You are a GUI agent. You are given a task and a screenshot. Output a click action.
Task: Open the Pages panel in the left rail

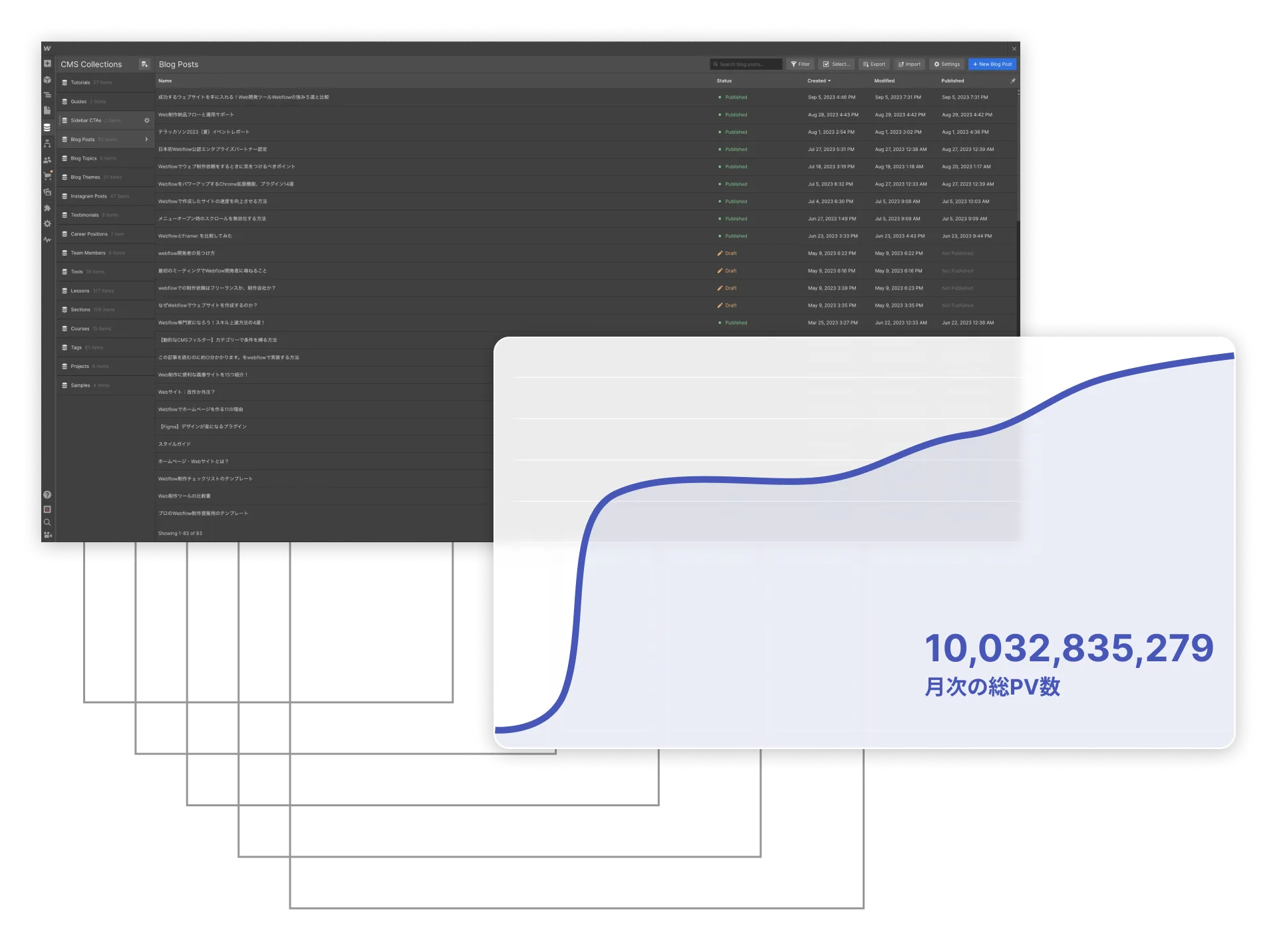point(47,111)
